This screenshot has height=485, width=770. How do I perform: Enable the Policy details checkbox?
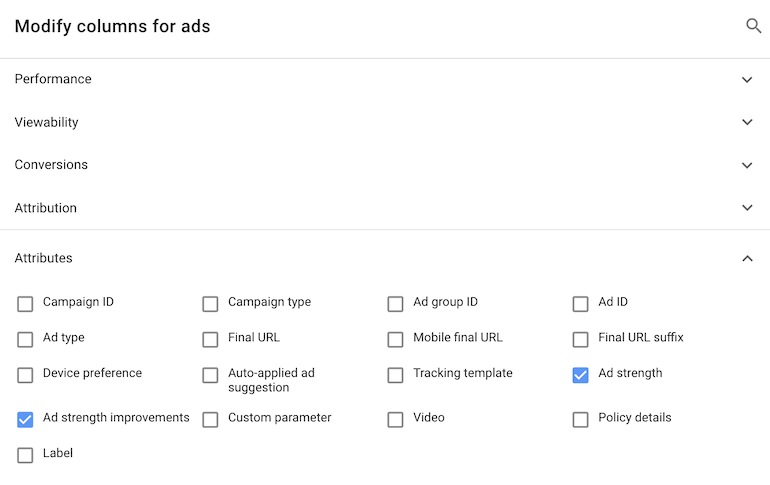click(580, 420)
